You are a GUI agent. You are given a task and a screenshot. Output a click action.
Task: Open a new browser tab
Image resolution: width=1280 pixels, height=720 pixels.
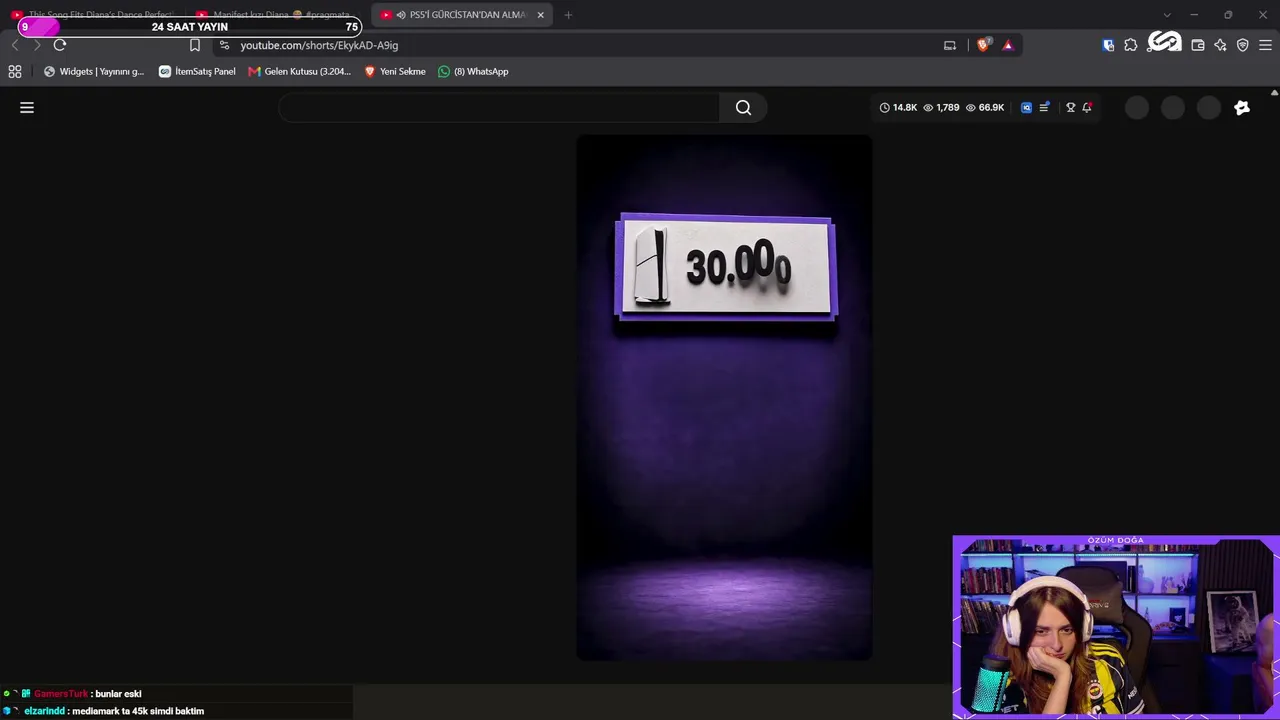tap(568, 15)
